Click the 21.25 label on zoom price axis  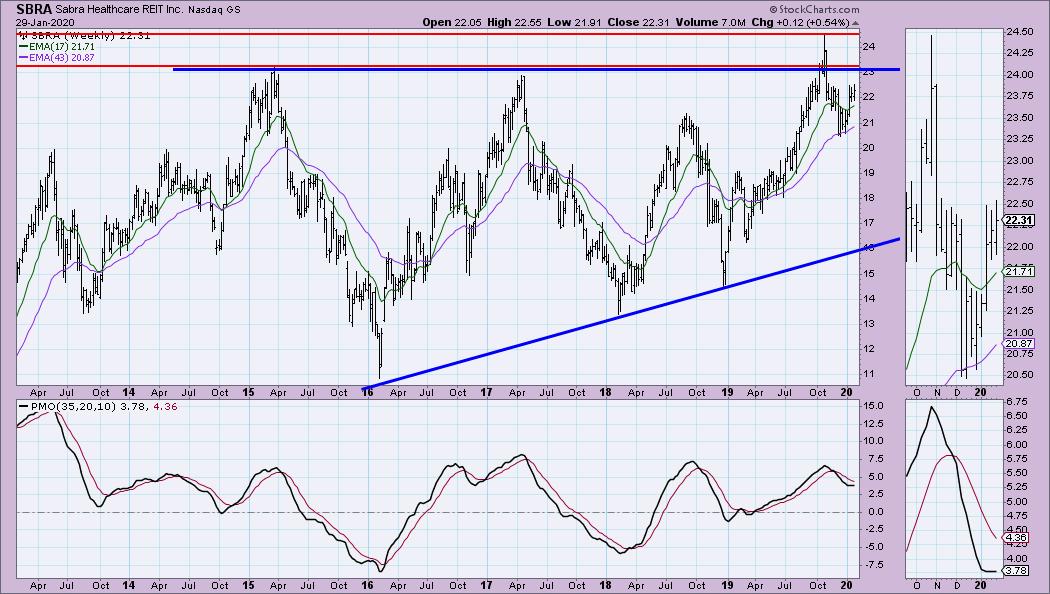coord(1019,311)
